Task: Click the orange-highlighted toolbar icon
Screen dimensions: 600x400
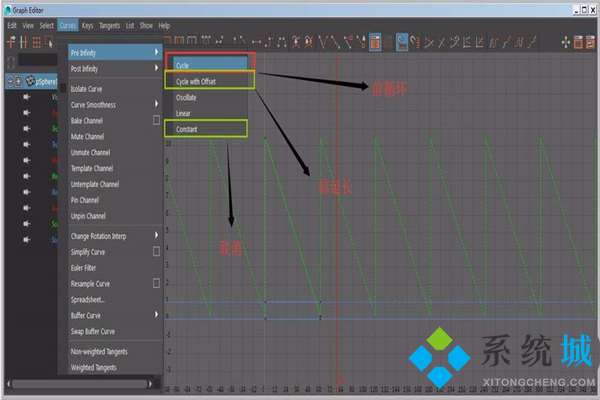Action: [375, 42]
